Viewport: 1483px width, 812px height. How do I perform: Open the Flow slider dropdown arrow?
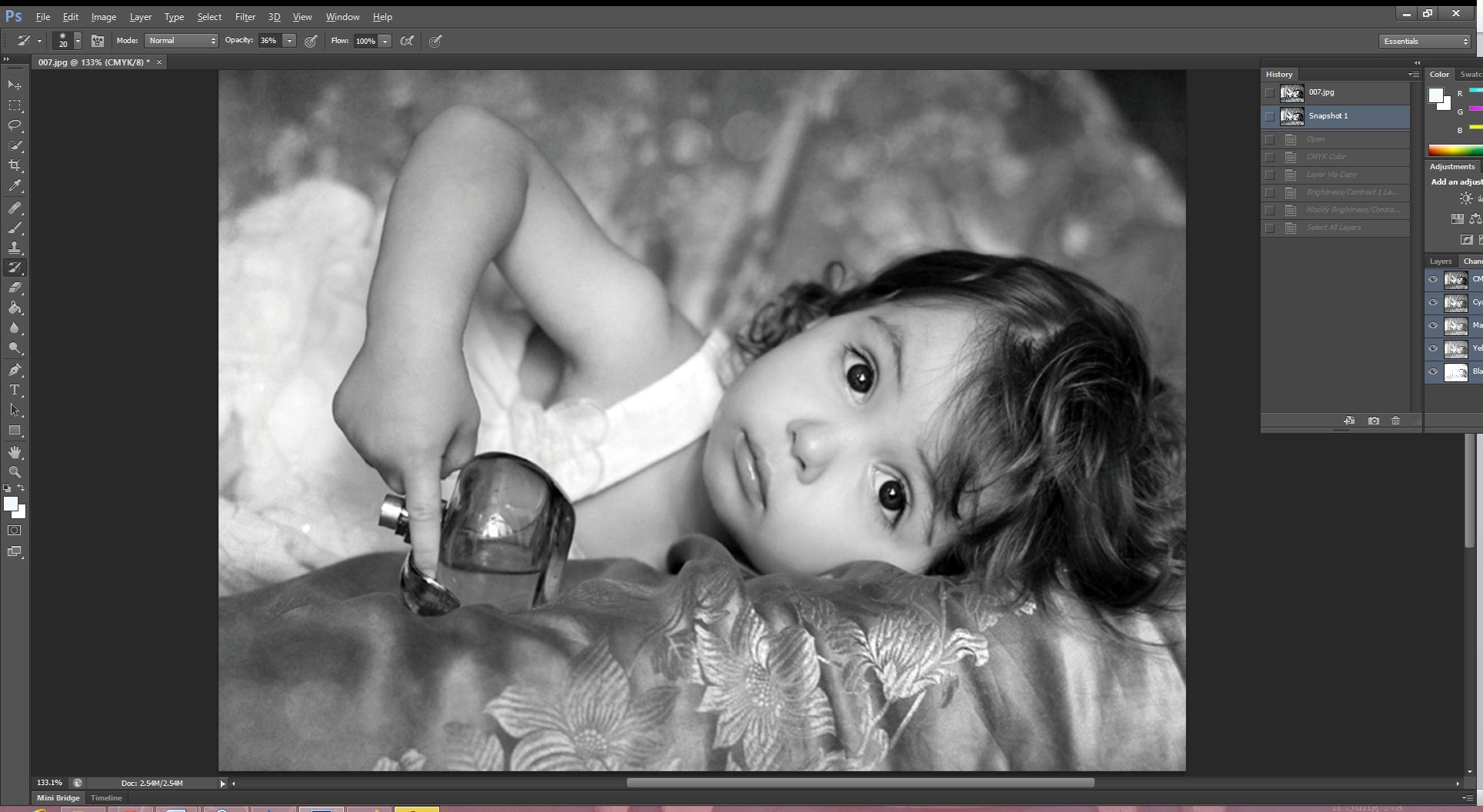(x=385, y=41)
